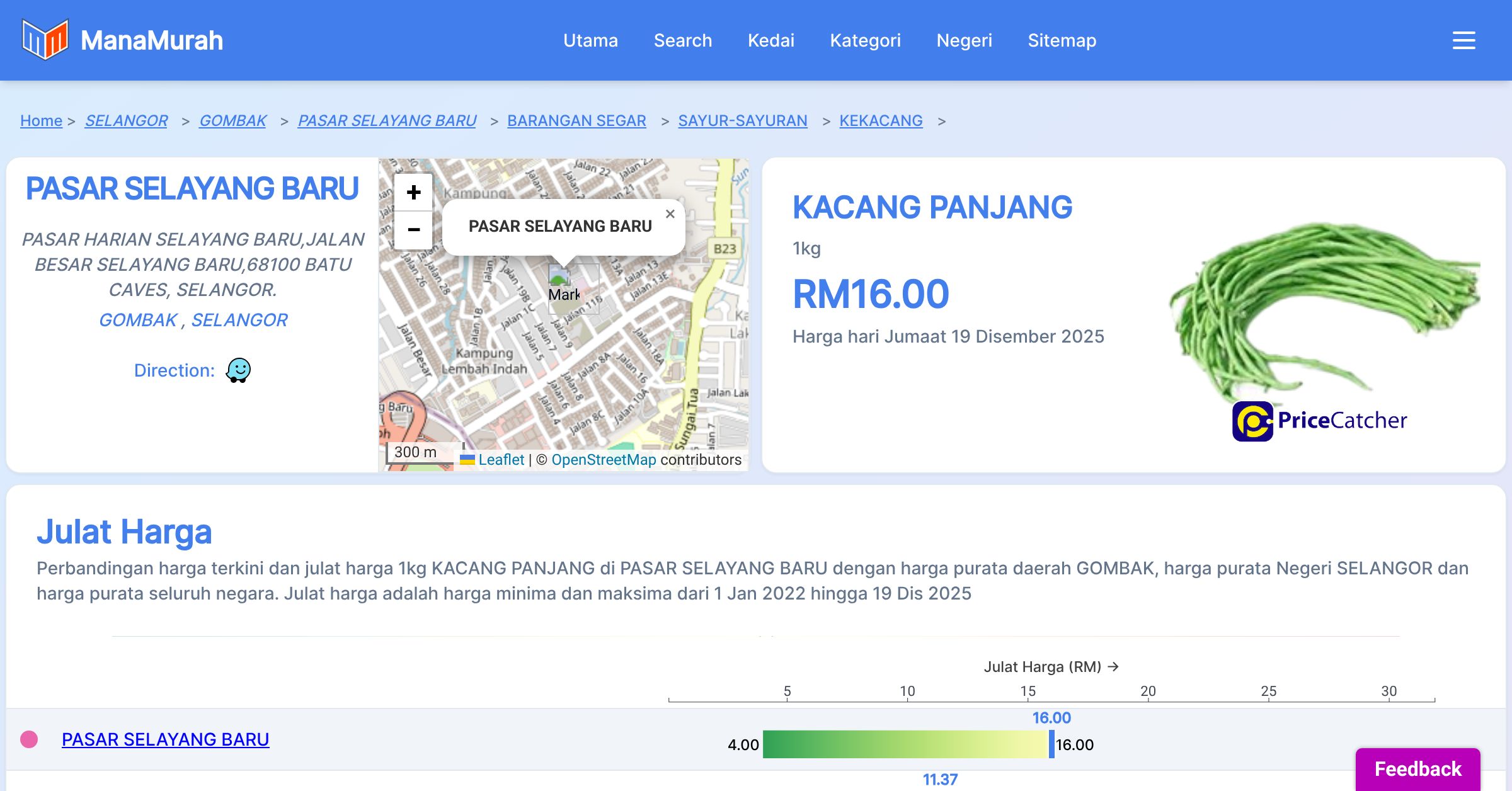
Task: Click the green price range bar
Action: (905, 744)
